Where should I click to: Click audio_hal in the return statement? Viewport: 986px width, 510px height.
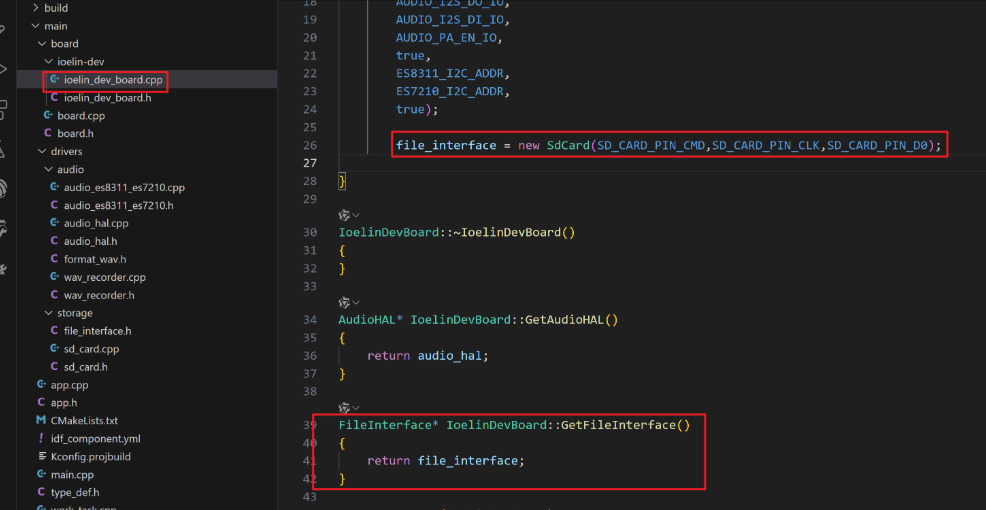(x=450, y=356)
